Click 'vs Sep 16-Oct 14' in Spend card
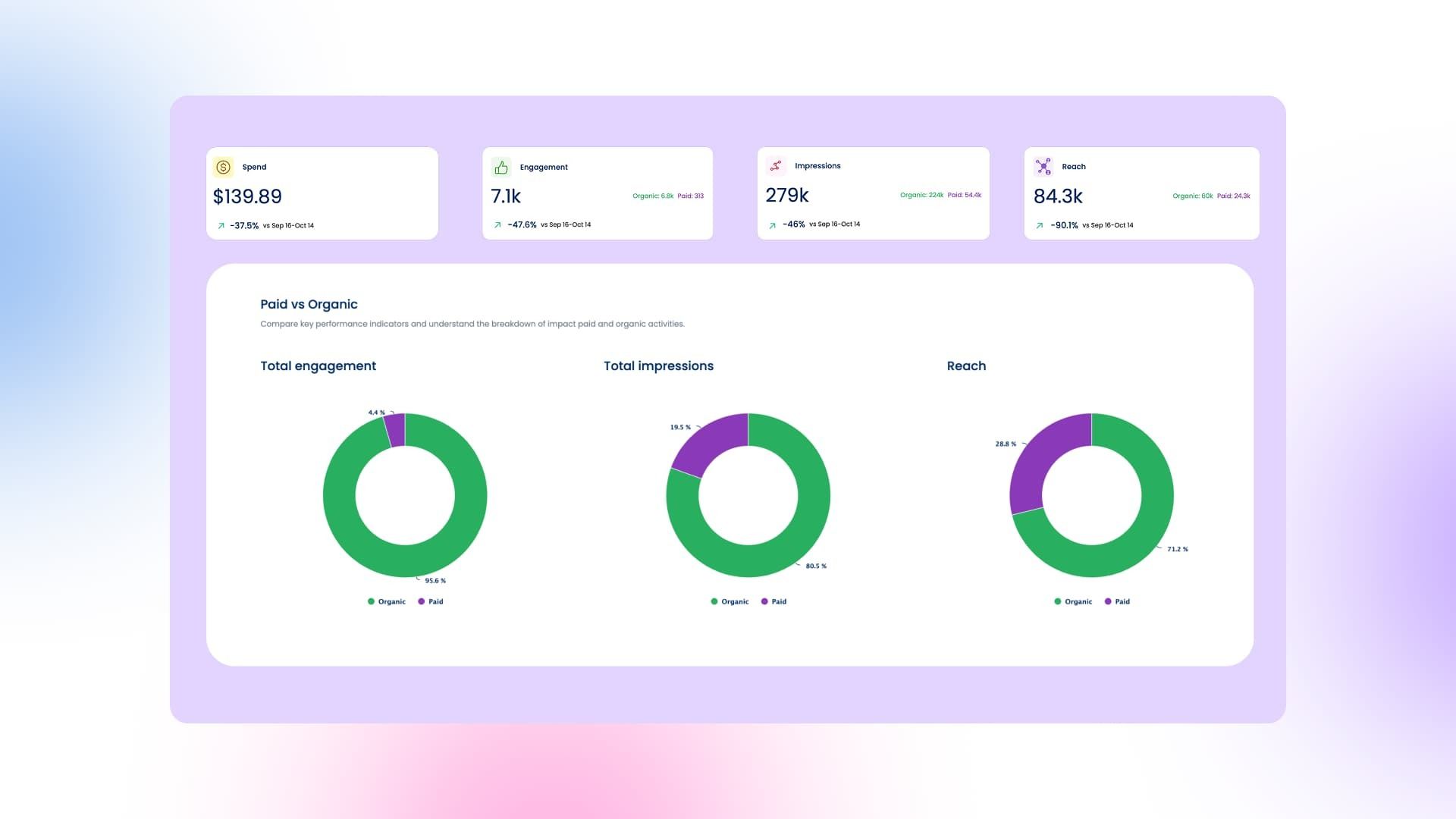Viewport: 1456px width, 819px height. (x=288, y=226)
